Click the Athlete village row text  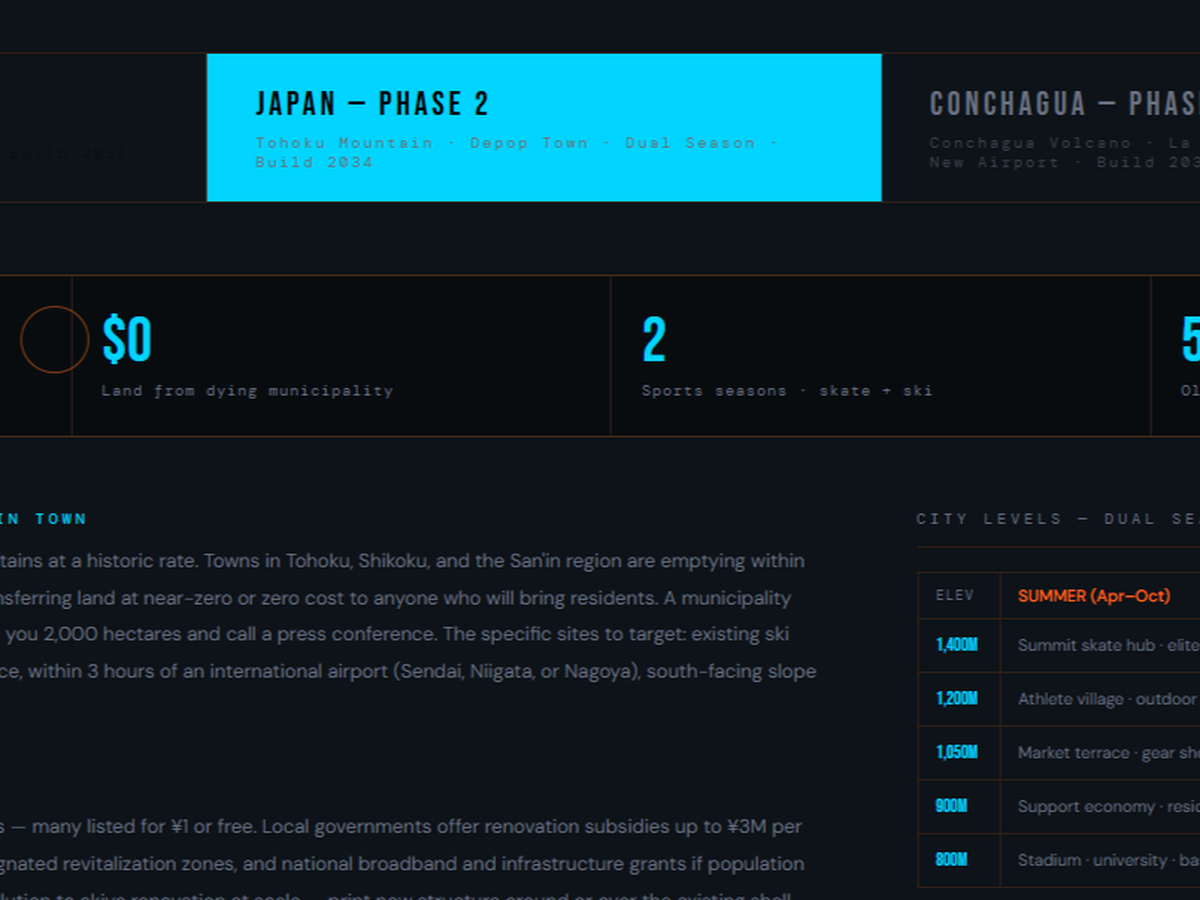tap(1106, 699)
